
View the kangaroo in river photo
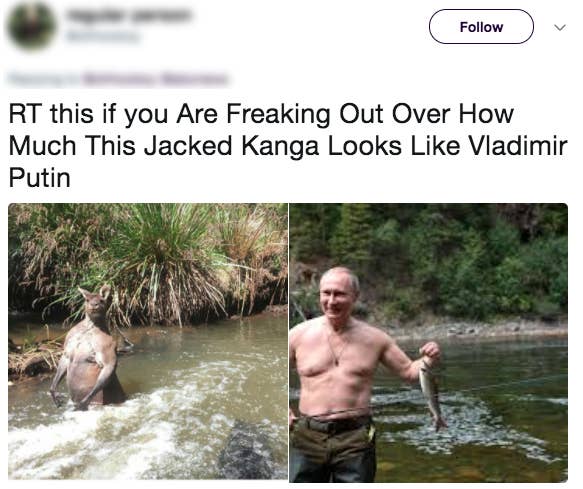click(148, 341)
